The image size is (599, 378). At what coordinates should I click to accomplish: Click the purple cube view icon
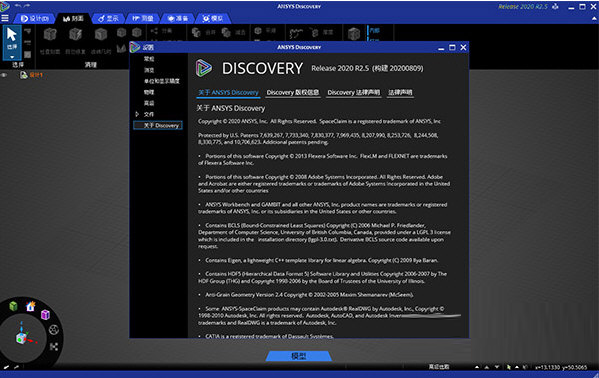point(45,314)
